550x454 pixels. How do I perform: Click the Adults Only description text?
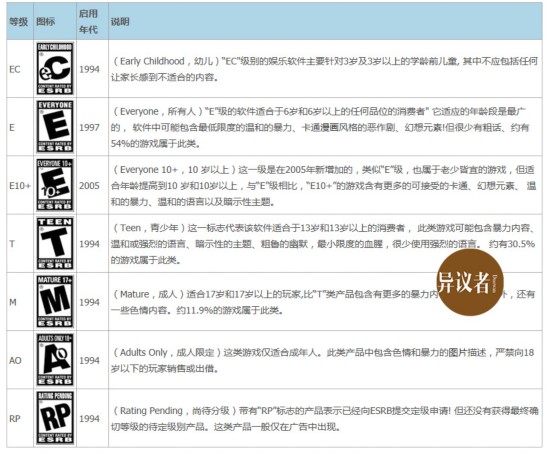point(323,360)
